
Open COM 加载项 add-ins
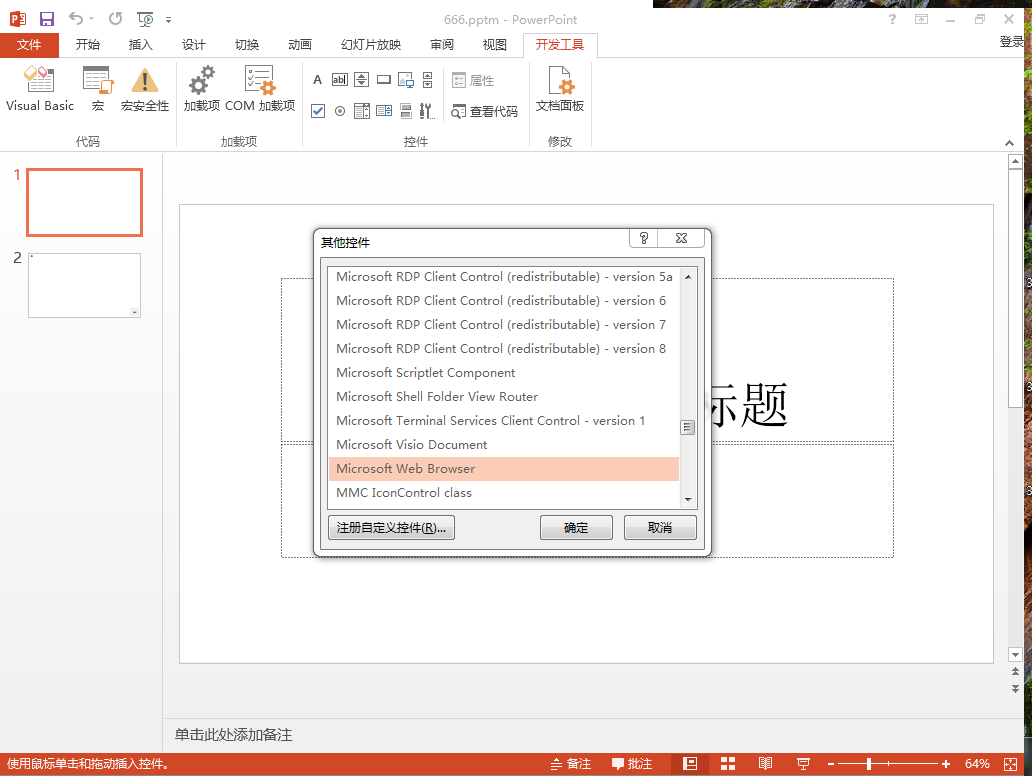point(260,89)
